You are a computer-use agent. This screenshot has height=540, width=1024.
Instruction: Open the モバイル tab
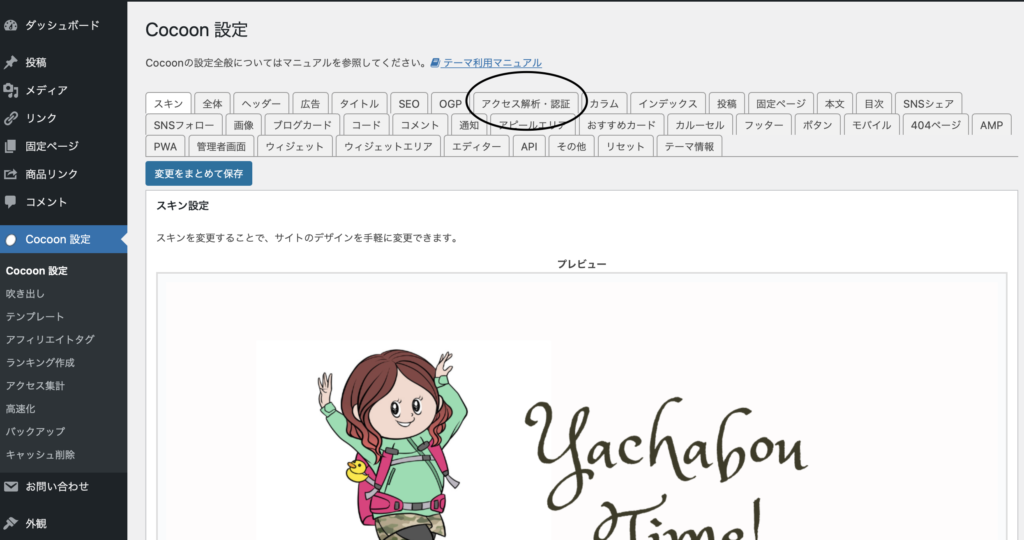point(872,125)
